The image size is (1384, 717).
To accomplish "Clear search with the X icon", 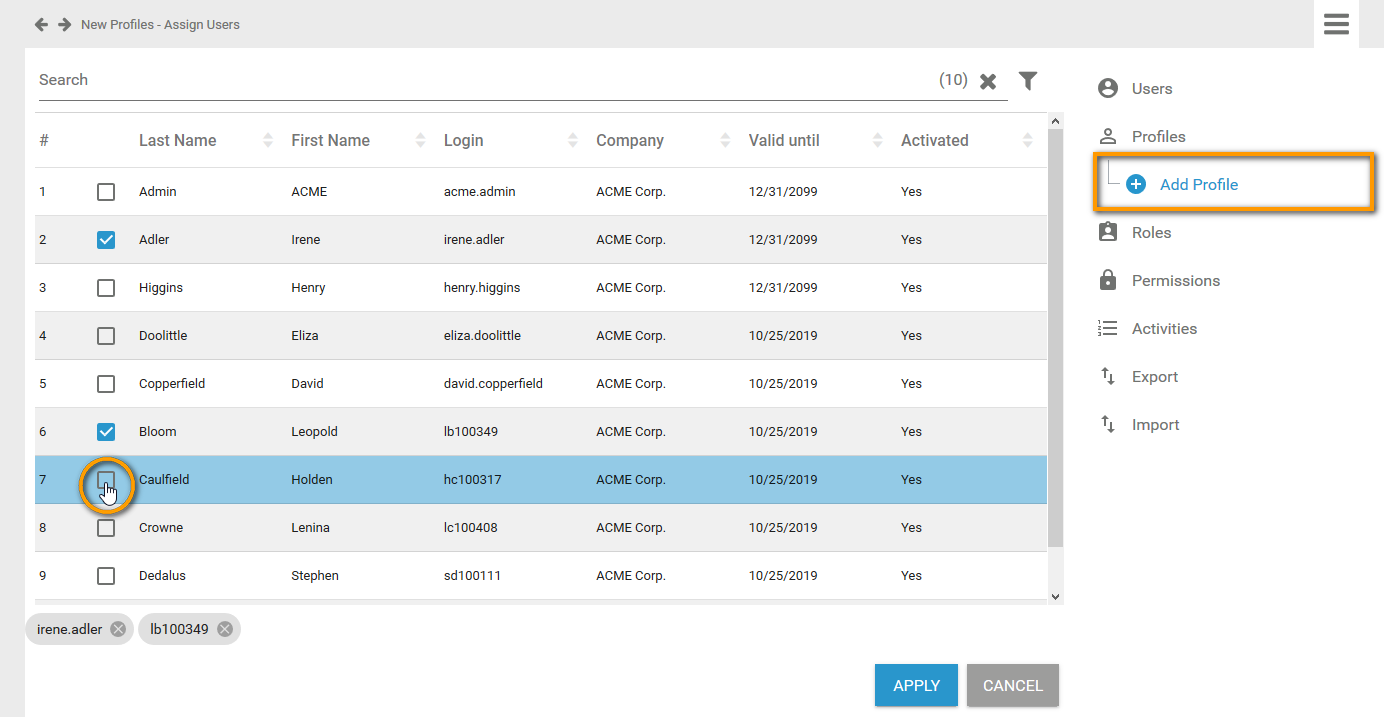I will pos(988,82).
